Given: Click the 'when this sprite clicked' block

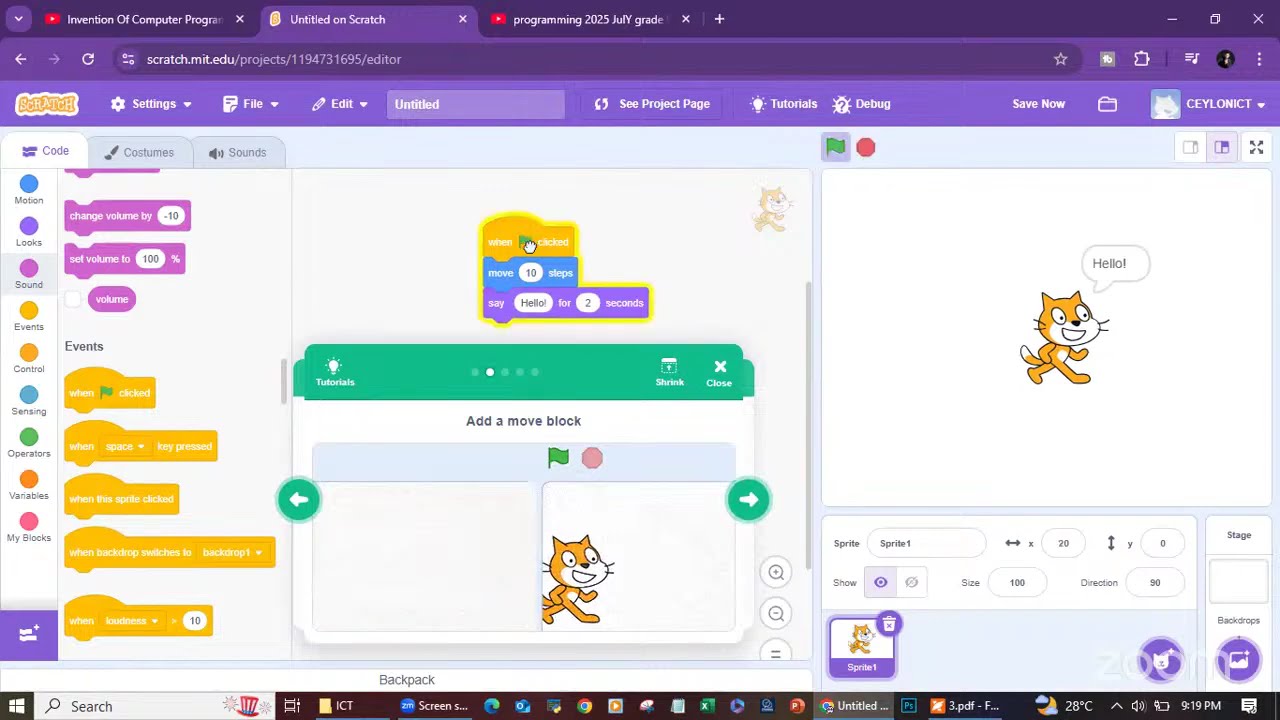Looking at the screenshot, I should [x=120, y=498].
